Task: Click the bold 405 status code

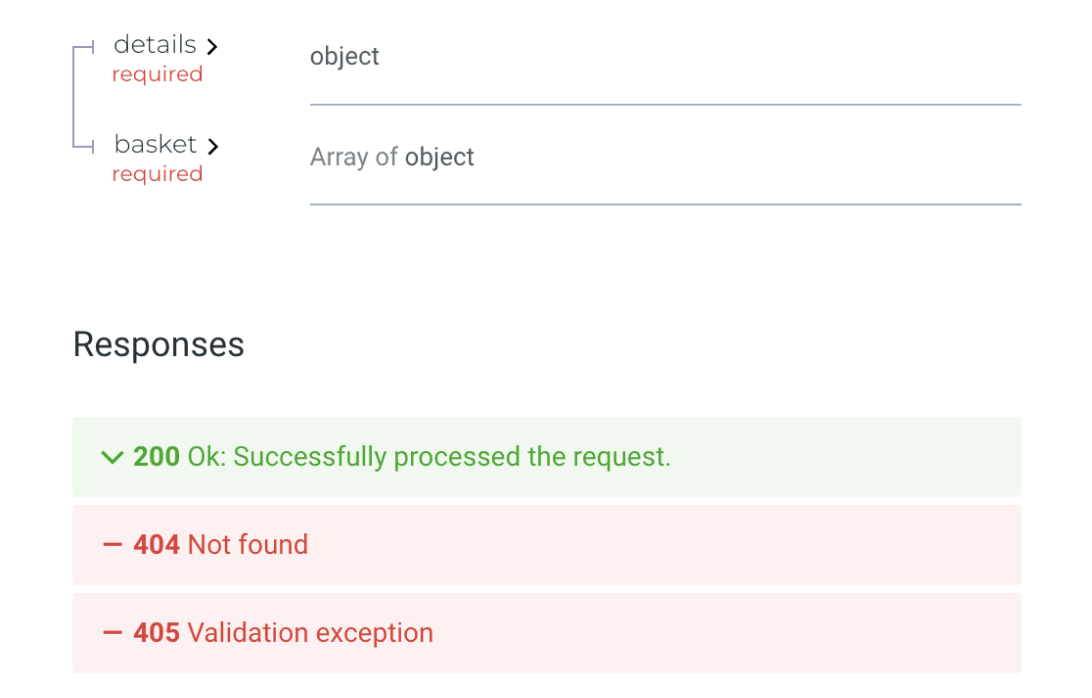Action: click(x=156, y=633)
